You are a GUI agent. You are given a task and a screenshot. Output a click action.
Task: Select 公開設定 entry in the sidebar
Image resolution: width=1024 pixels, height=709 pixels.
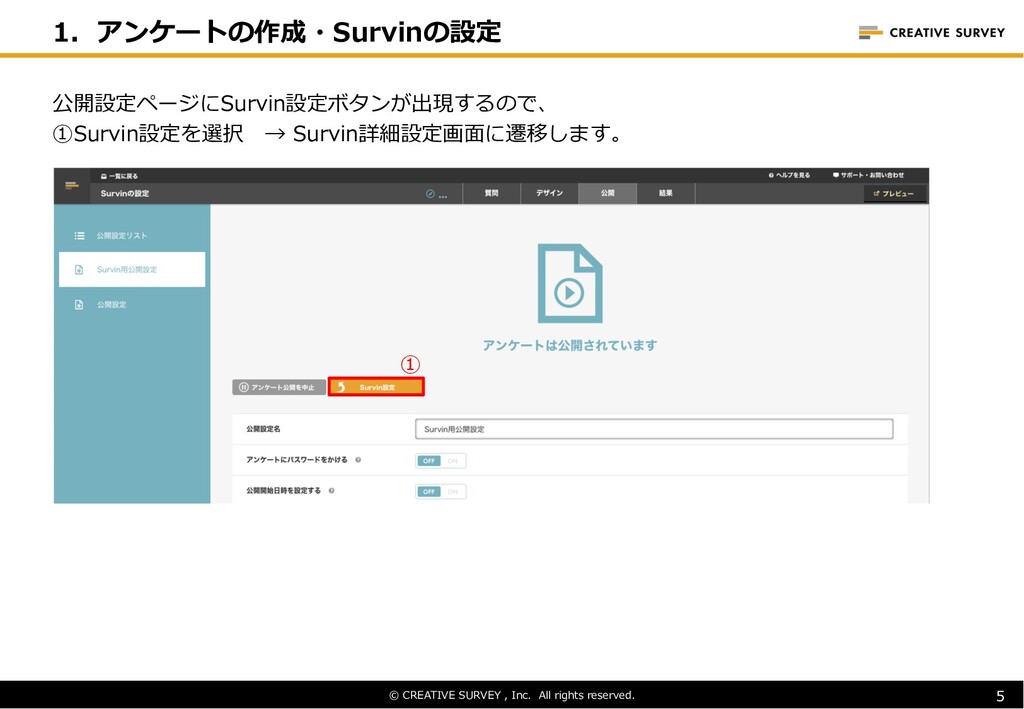pyautogui.click(x=132, y=305)
